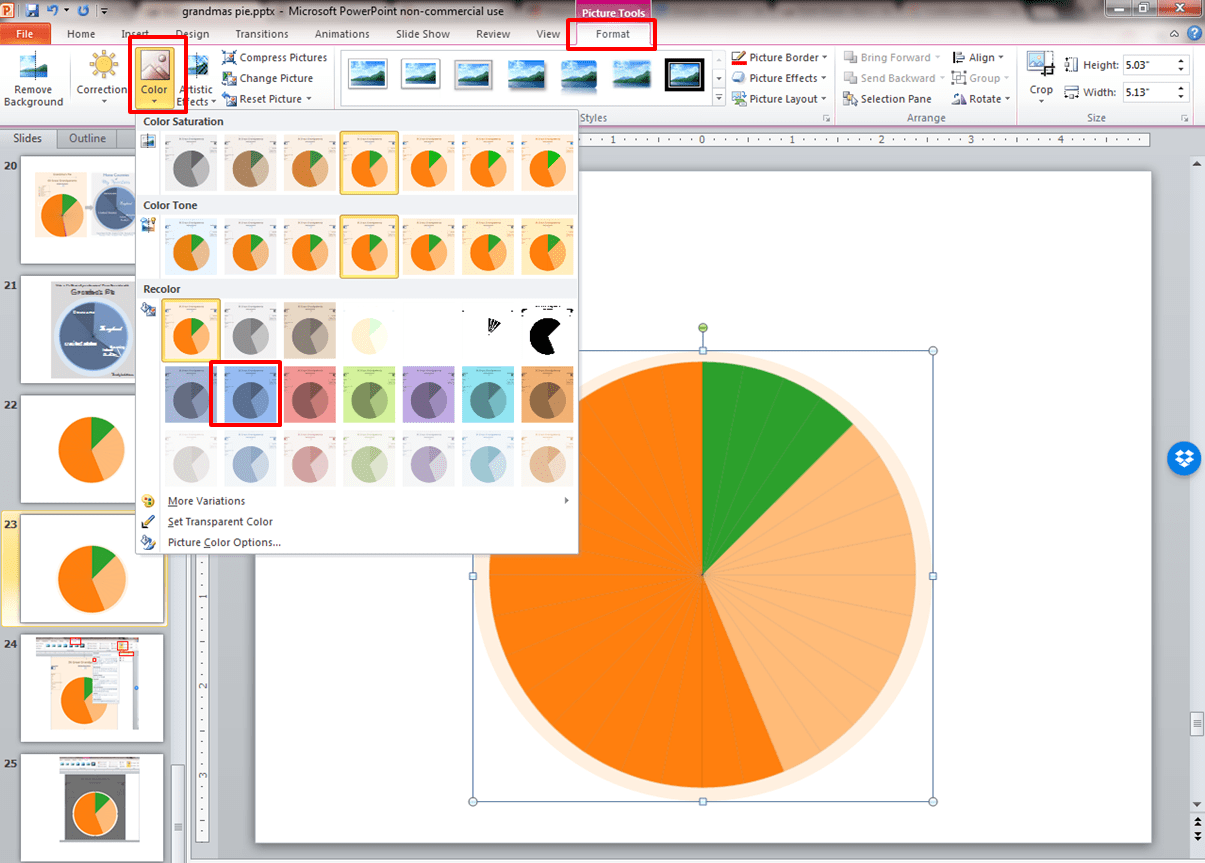Open the Picture Layout dropdown

pos(780,99)
